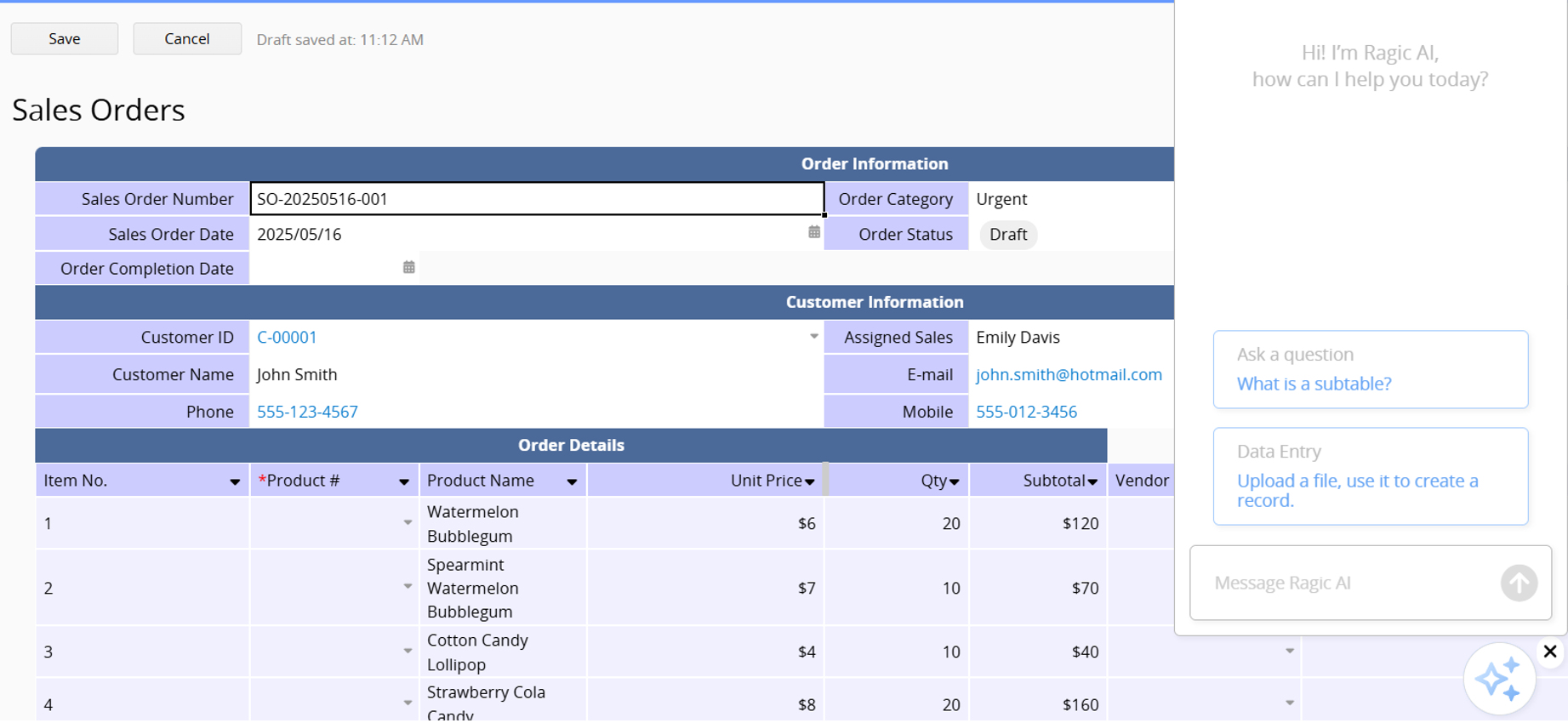
Task: Click the Customer Name value John Smith
Action: (x=297, y=374)
